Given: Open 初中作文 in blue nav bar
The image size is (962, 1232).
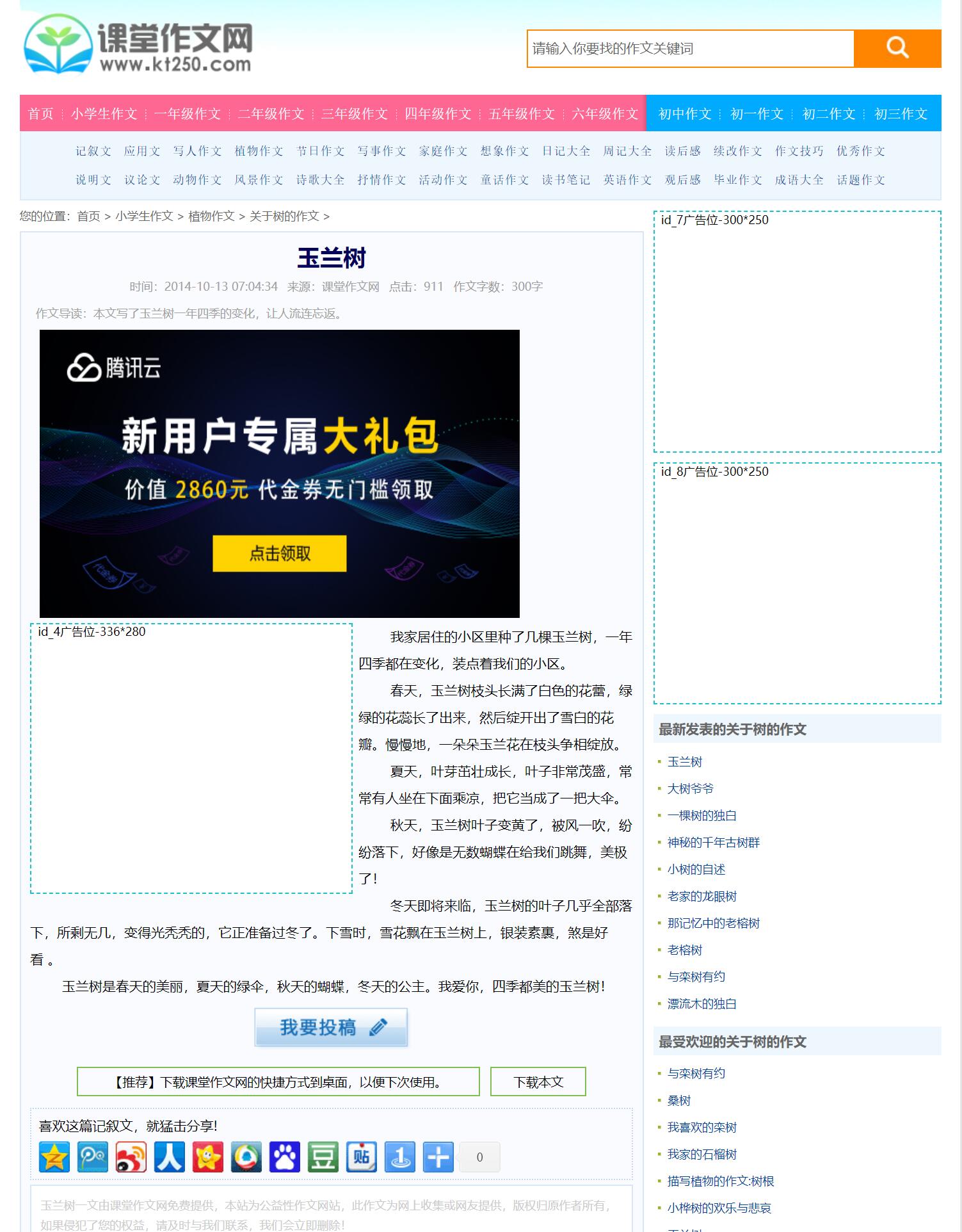Looking at the screenshot, I should [x=685, y=113].
